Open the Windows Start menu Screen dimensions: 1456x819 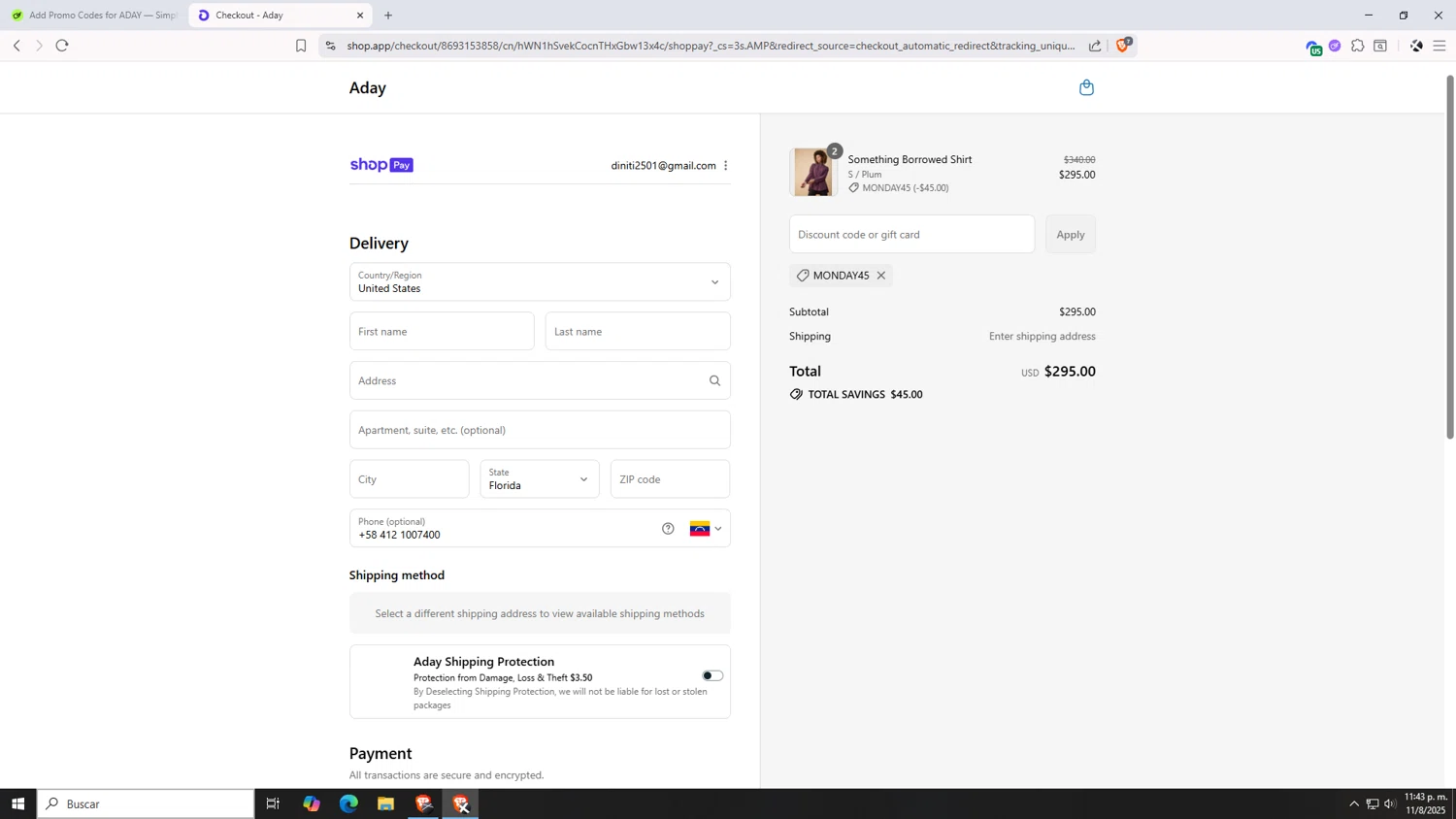pyautogui.click(x=17, y=803)
